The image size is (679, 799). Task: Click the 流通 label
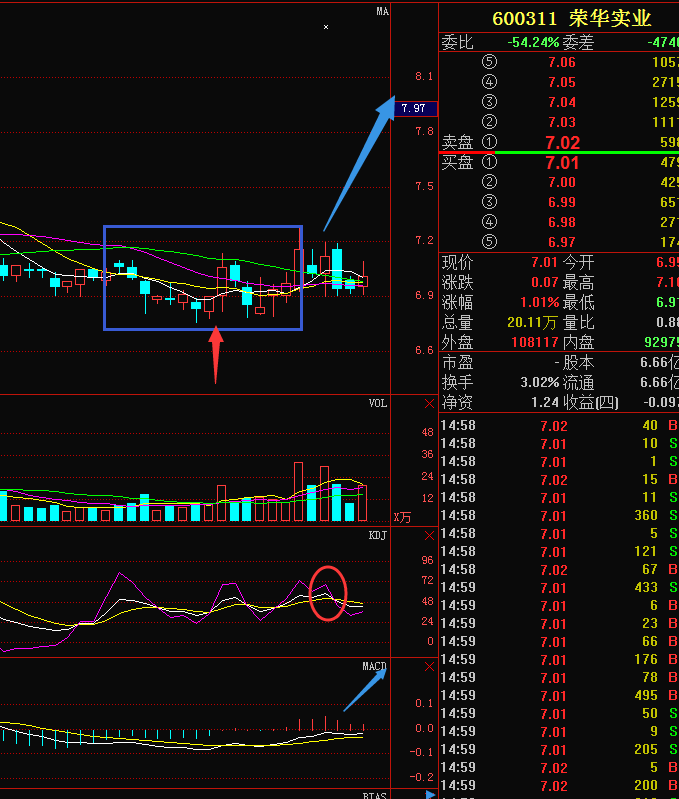[x=579, y=382]
